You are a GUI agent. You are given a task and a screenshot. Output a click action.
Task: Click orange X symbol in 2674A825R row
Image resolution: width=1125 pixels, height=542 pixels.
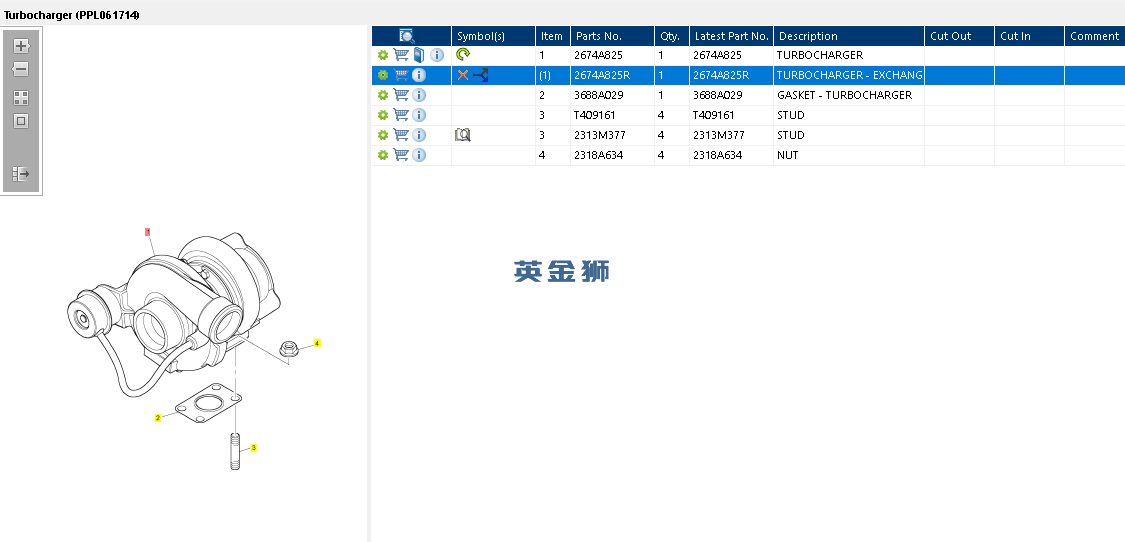tap(463, 75)
